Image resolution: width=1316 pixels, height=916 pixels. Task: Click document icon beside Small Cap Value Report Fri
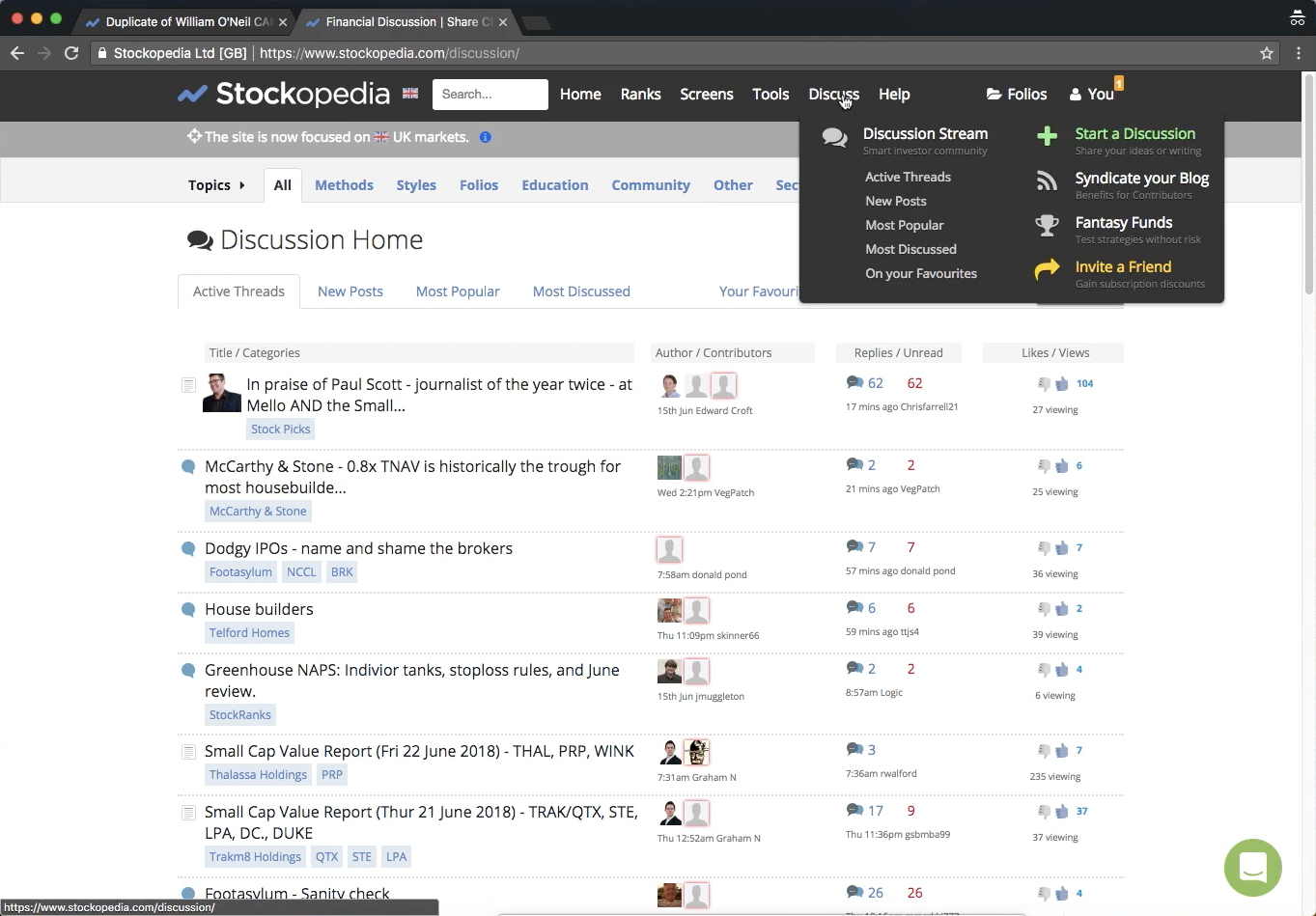point(188,752)
